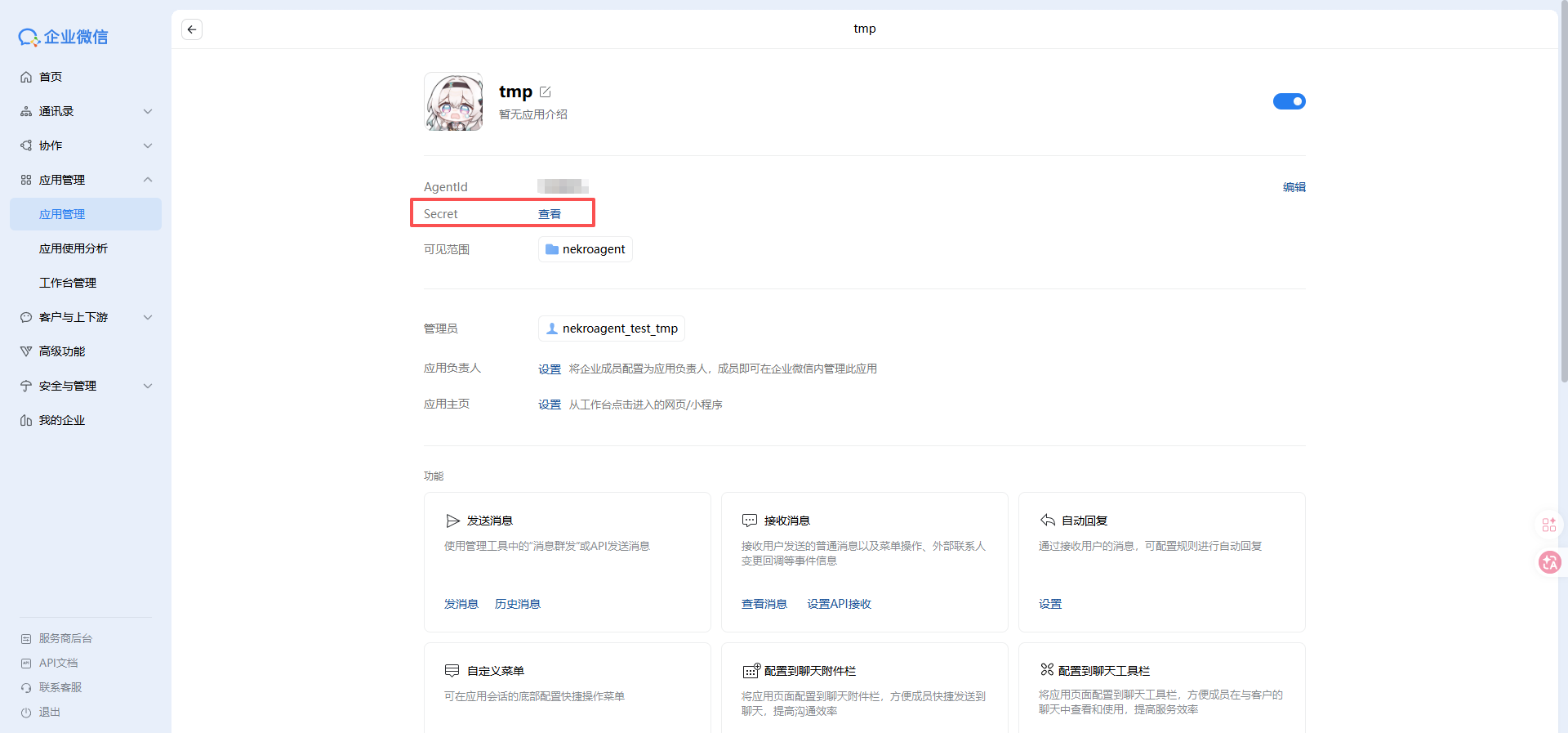Collapse the 应用管理 section chevron
Viewport: 1568px width, 733px height.
tap(148, 180)
